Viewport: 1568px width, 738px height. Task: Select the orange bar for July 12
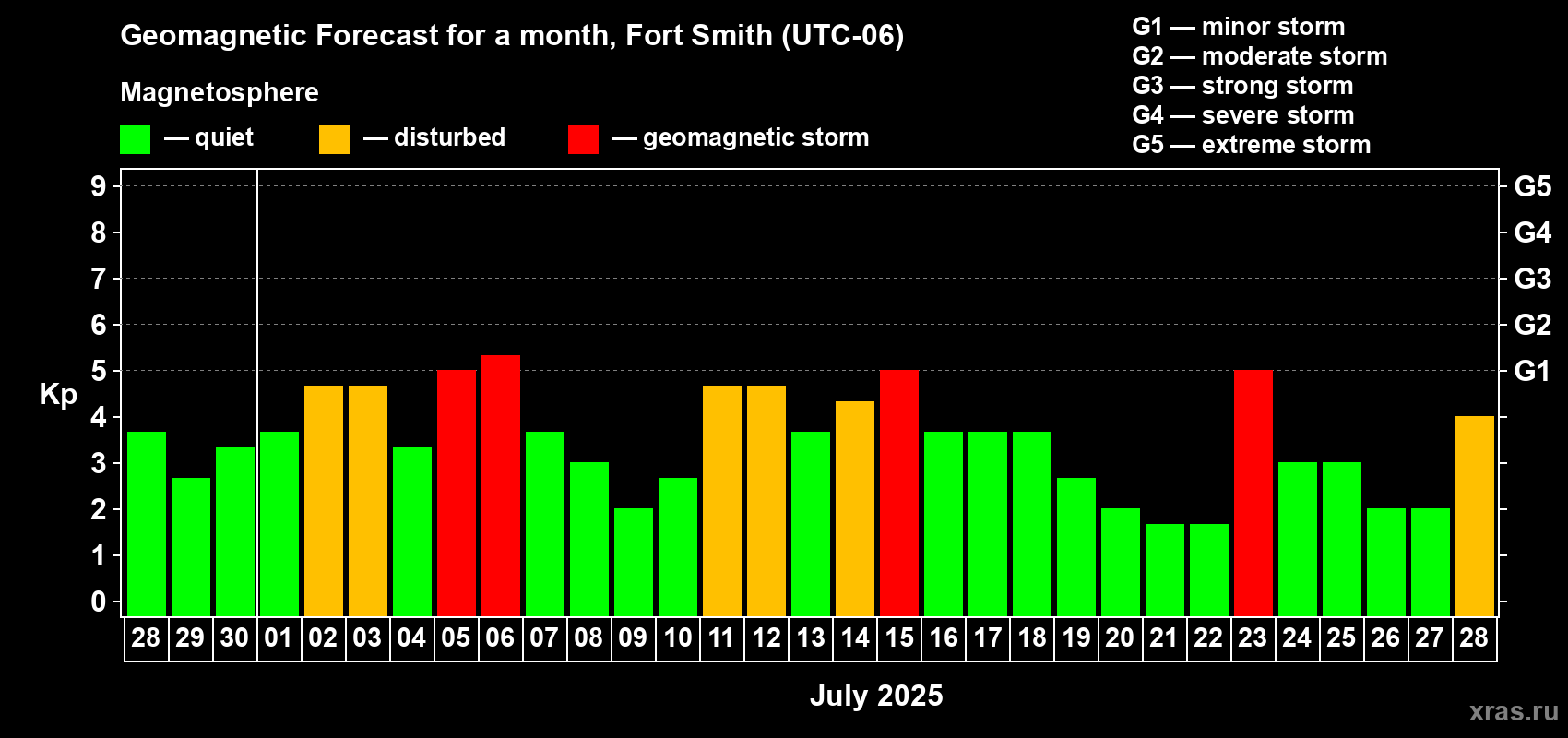pos(766,501)
